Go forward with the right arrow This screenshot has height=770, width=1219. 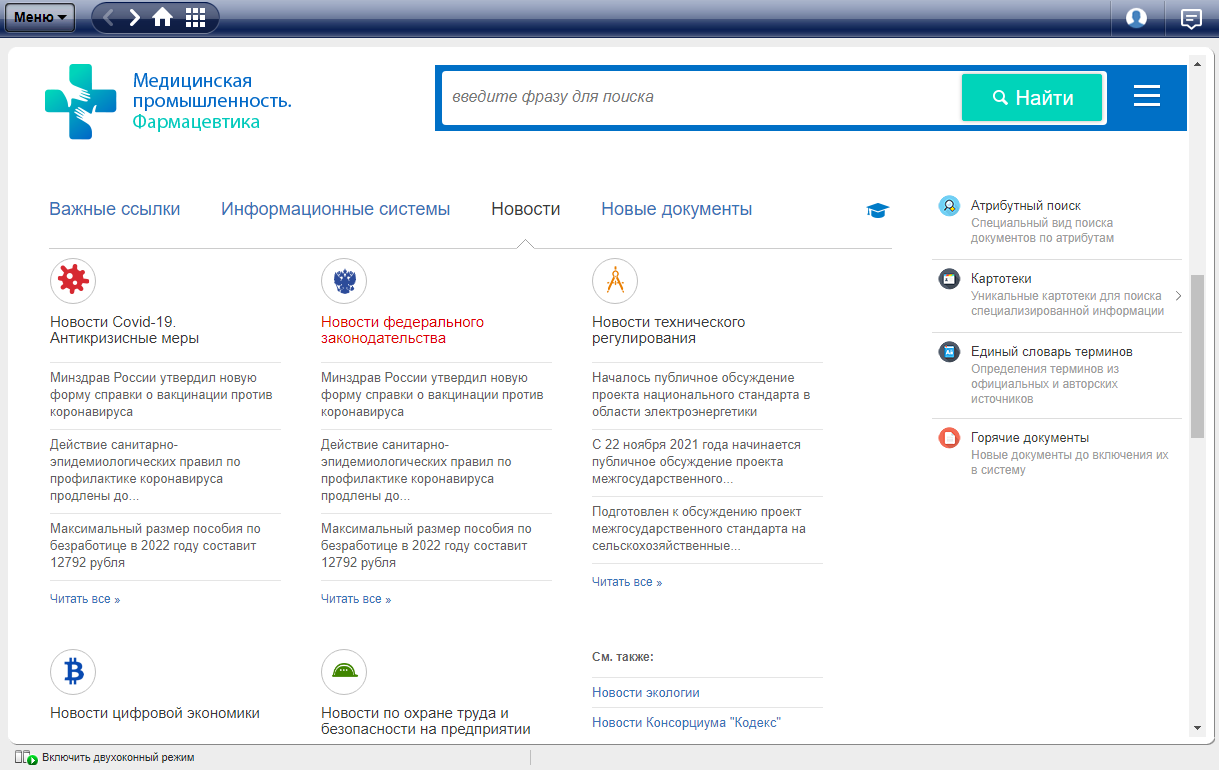coord(135,17)
